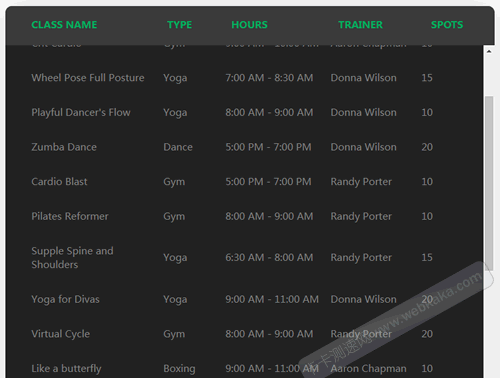Select the Wheel Pose Full Posture class
Screen dimensions: 500x378
tap(88, 78)
